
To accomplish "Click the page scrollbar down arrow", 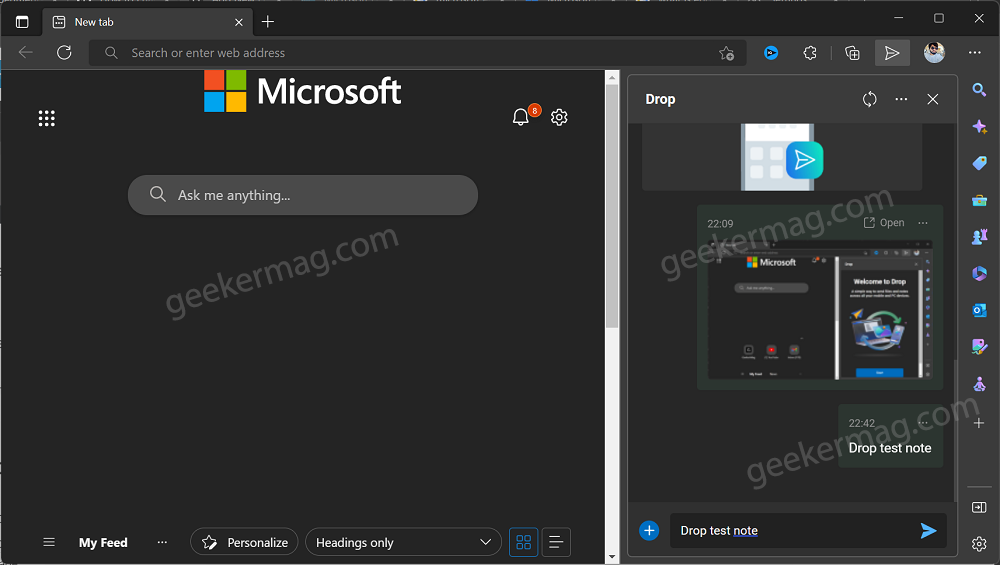I will 612,557.
